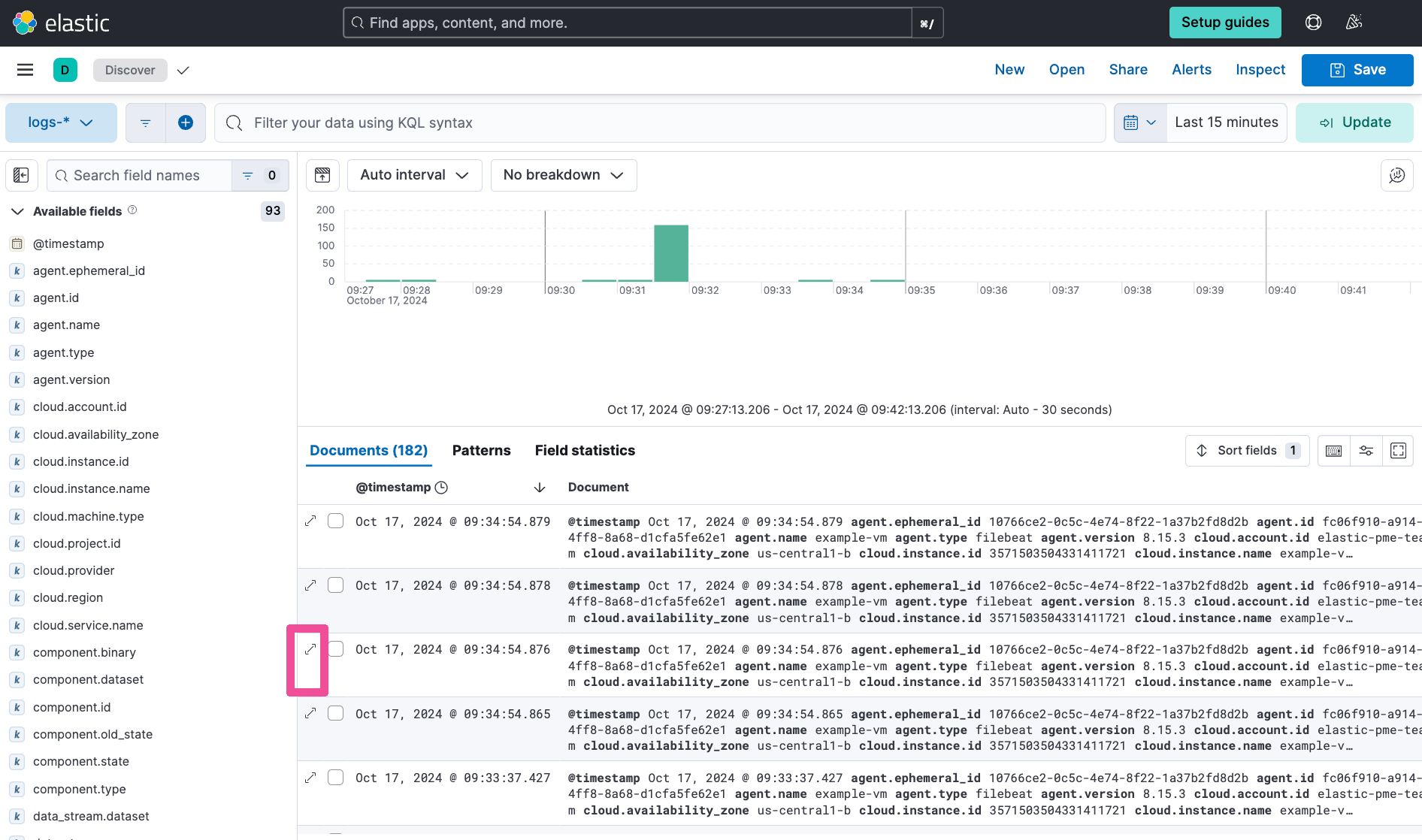Open Setup guides
The image size is (1422, 840).
(x=1225, y=23)
